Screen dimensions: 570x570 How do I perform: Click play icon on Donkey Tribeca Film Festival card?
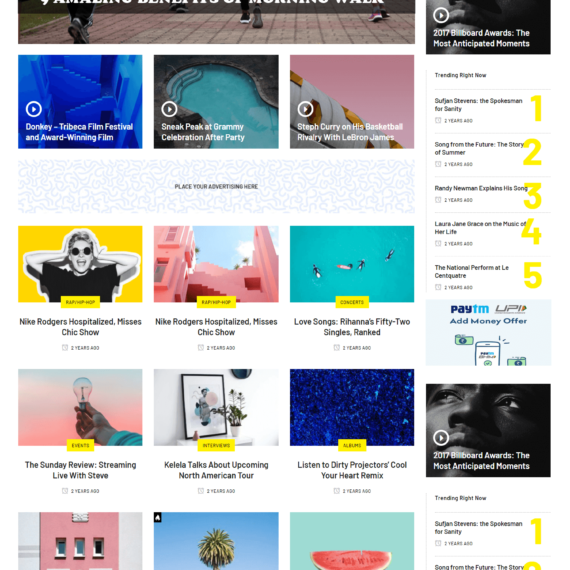coord(34,109)
